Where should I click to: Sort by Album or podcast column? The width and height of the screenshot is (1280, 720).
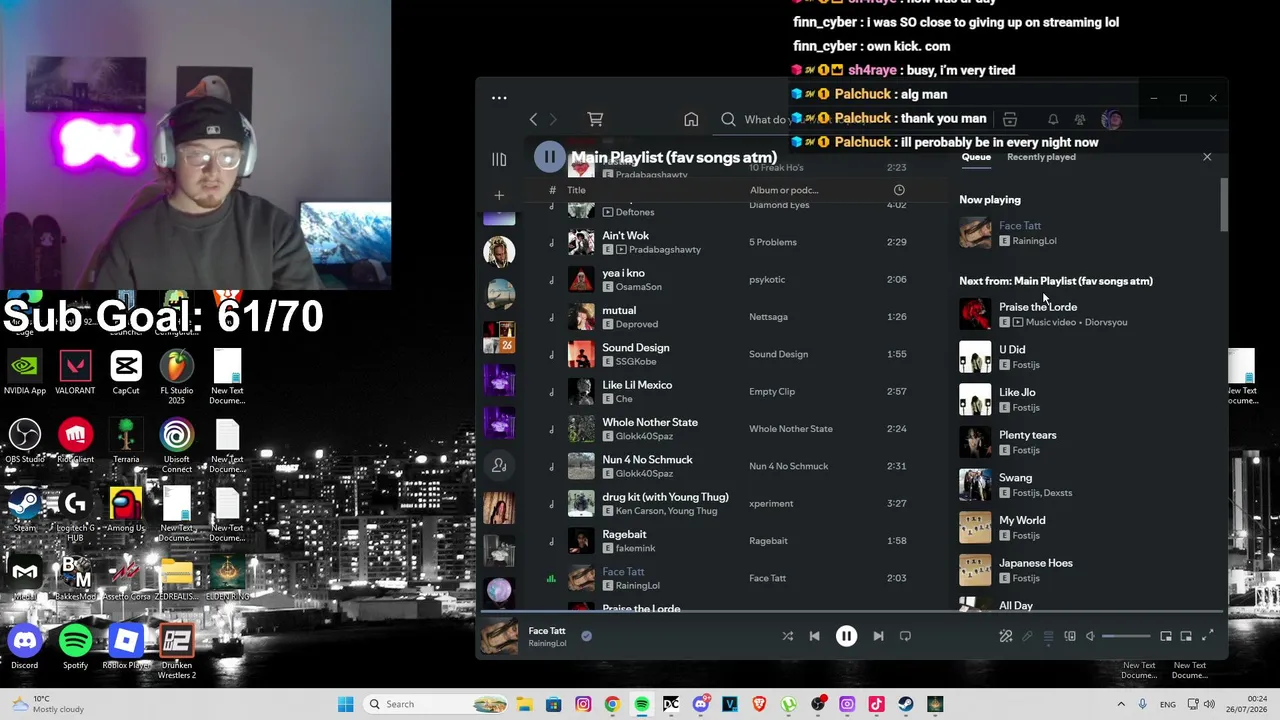(x=784, y=190)
